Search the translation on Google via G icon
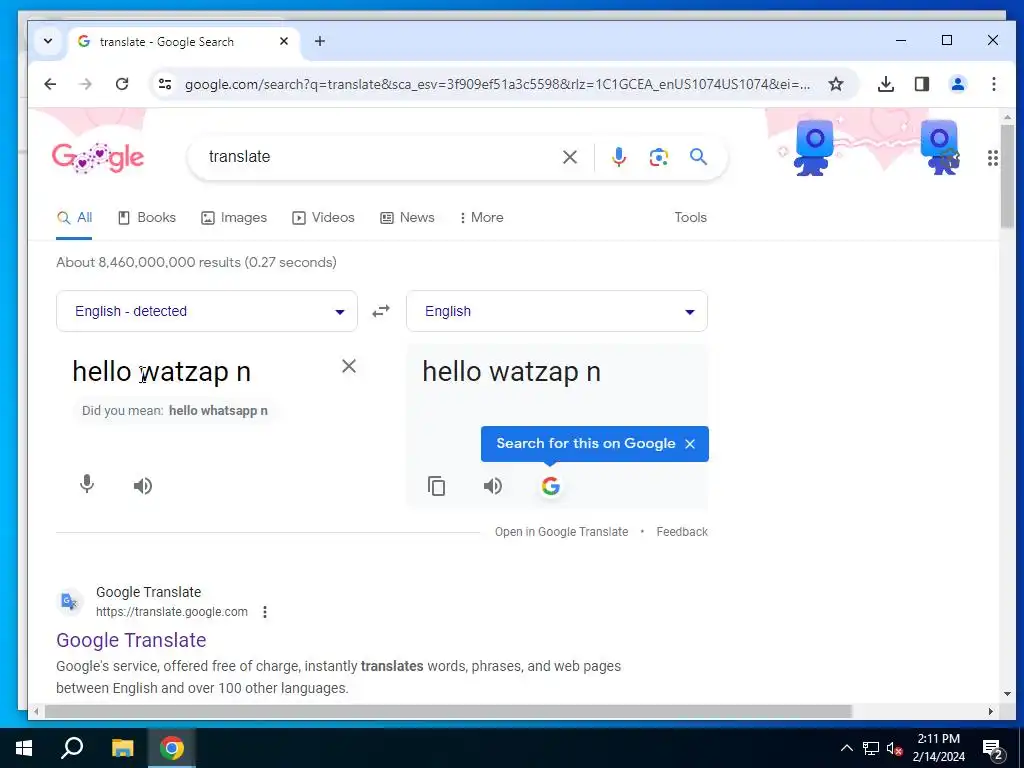The width and height of the screenshot is (1024, 768). click(x=551, y=486)
